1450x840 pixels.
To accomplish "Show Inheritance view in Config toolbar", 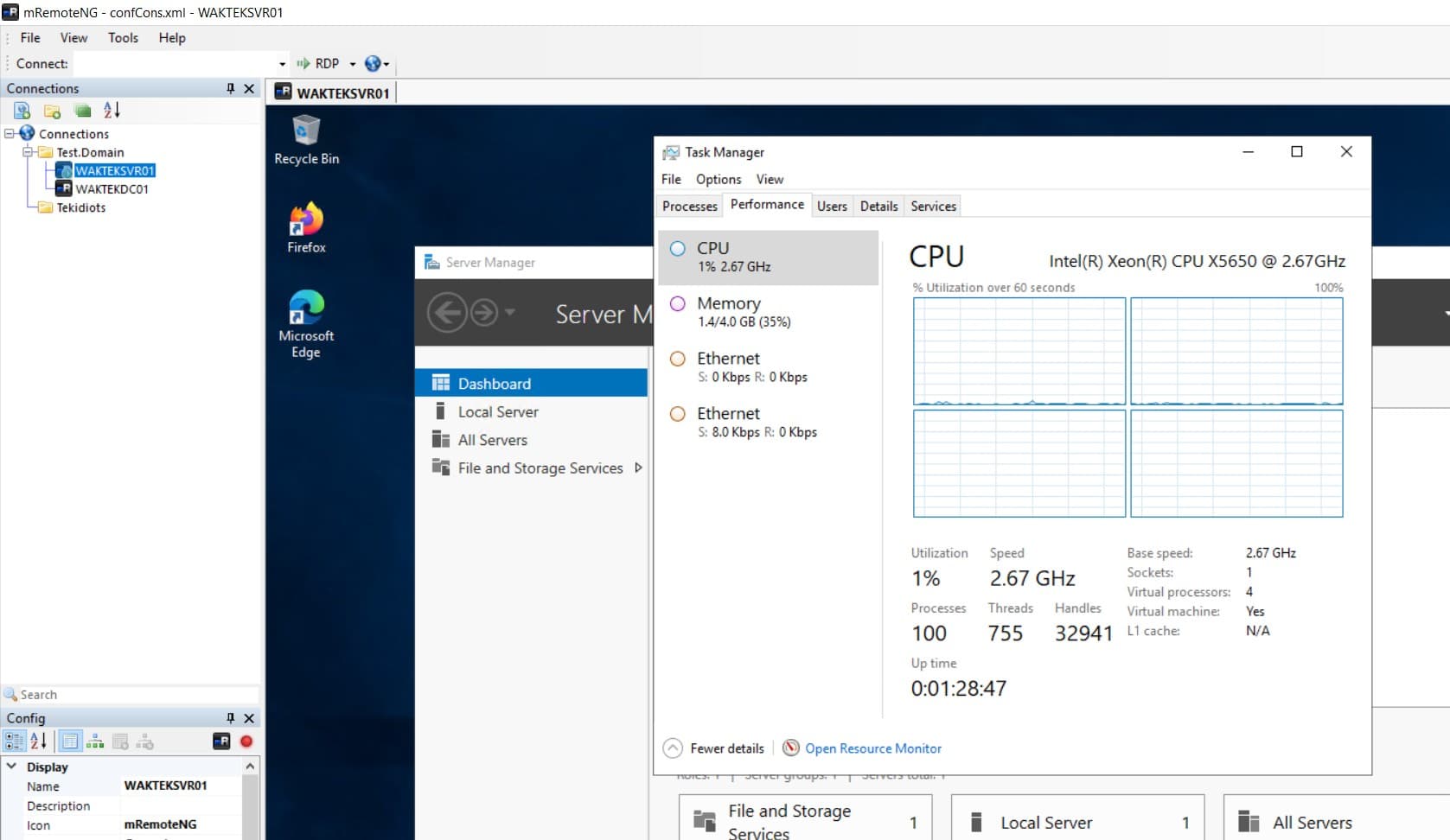I will [96, 741].
